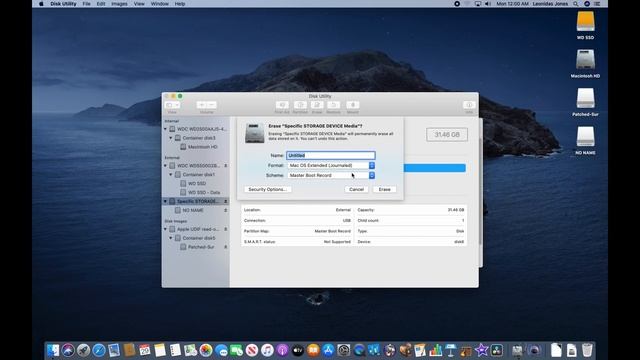Open the View menu
The width and height of the screenshot is (640, 360).
coord(139,4)
